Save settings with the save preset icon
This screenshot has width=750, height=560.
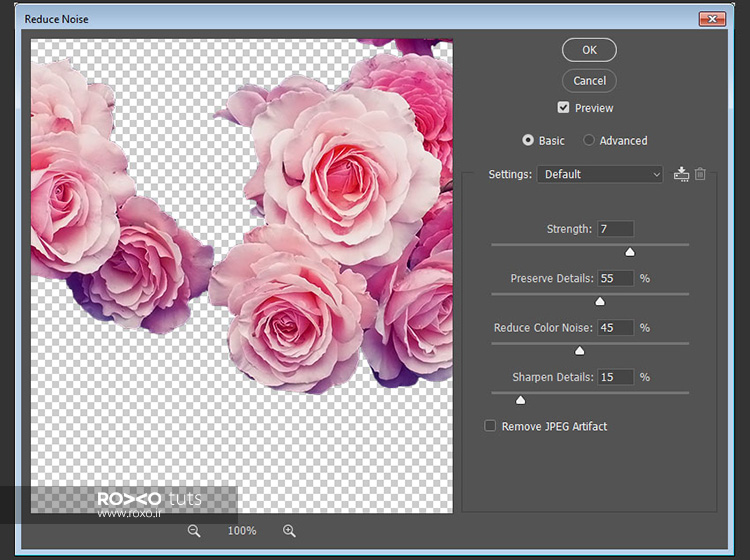[681, 174]
